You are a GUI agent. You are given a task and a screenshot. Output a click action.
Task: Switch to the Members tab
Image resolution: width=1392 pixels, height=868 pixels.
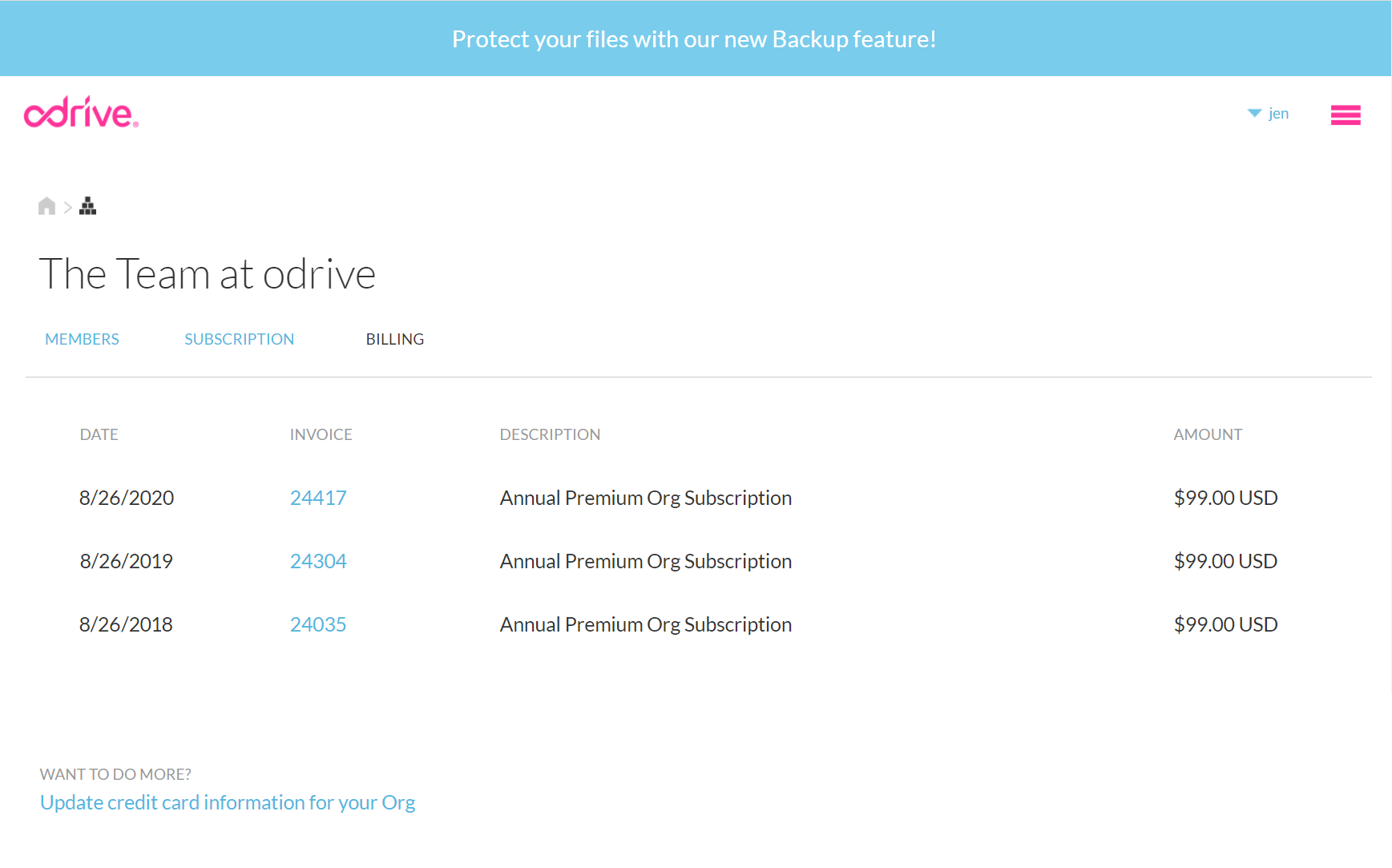pos(82,339)
